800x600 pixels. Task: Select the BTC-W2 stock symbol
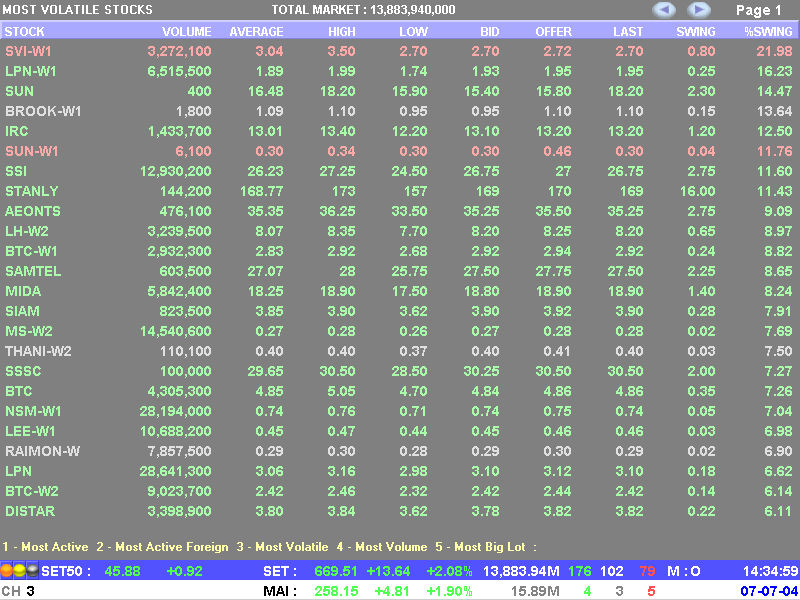pos(32,491)
